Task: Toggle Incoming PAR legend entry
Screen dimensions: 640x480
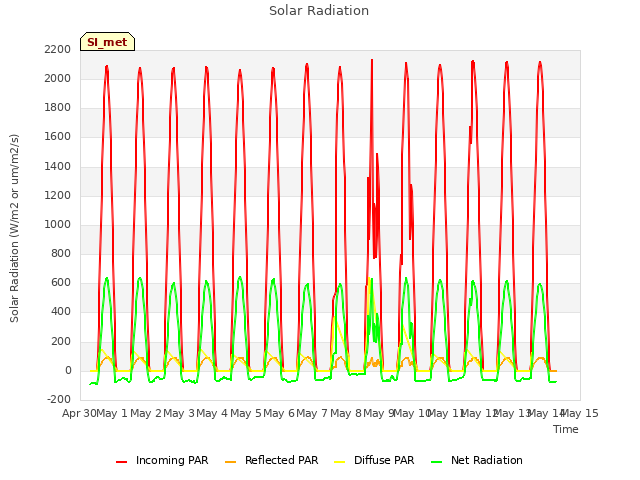Action: [x=162, y=460]
